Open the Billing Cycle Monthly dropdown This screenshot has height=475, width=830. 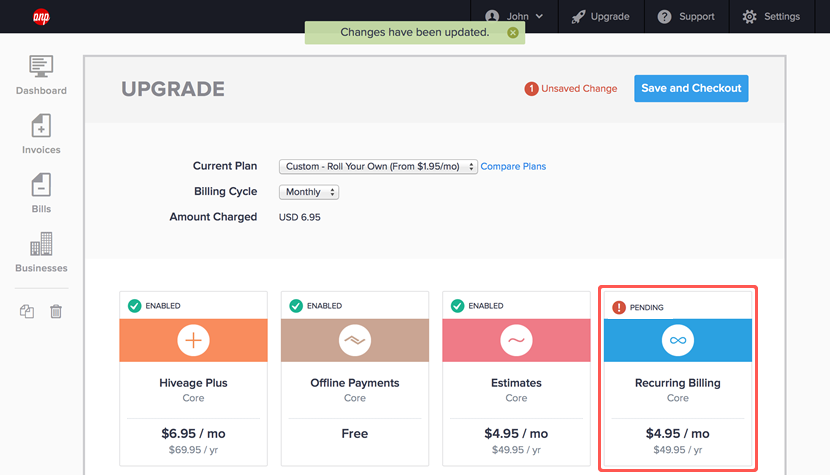click(x=309, y=192)
